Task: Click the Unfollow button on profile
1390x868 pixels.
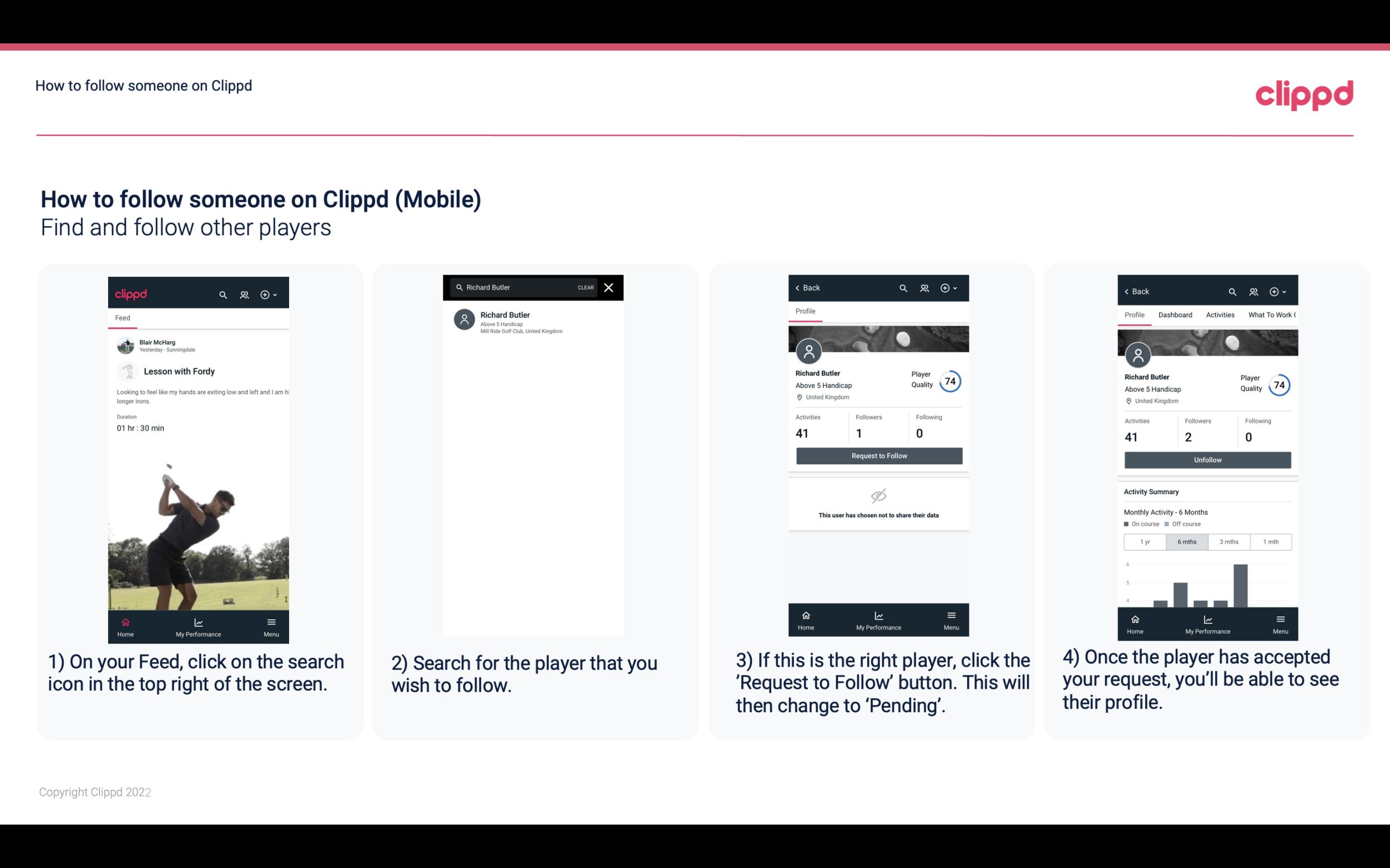Action: click(x=1206, y=459)
